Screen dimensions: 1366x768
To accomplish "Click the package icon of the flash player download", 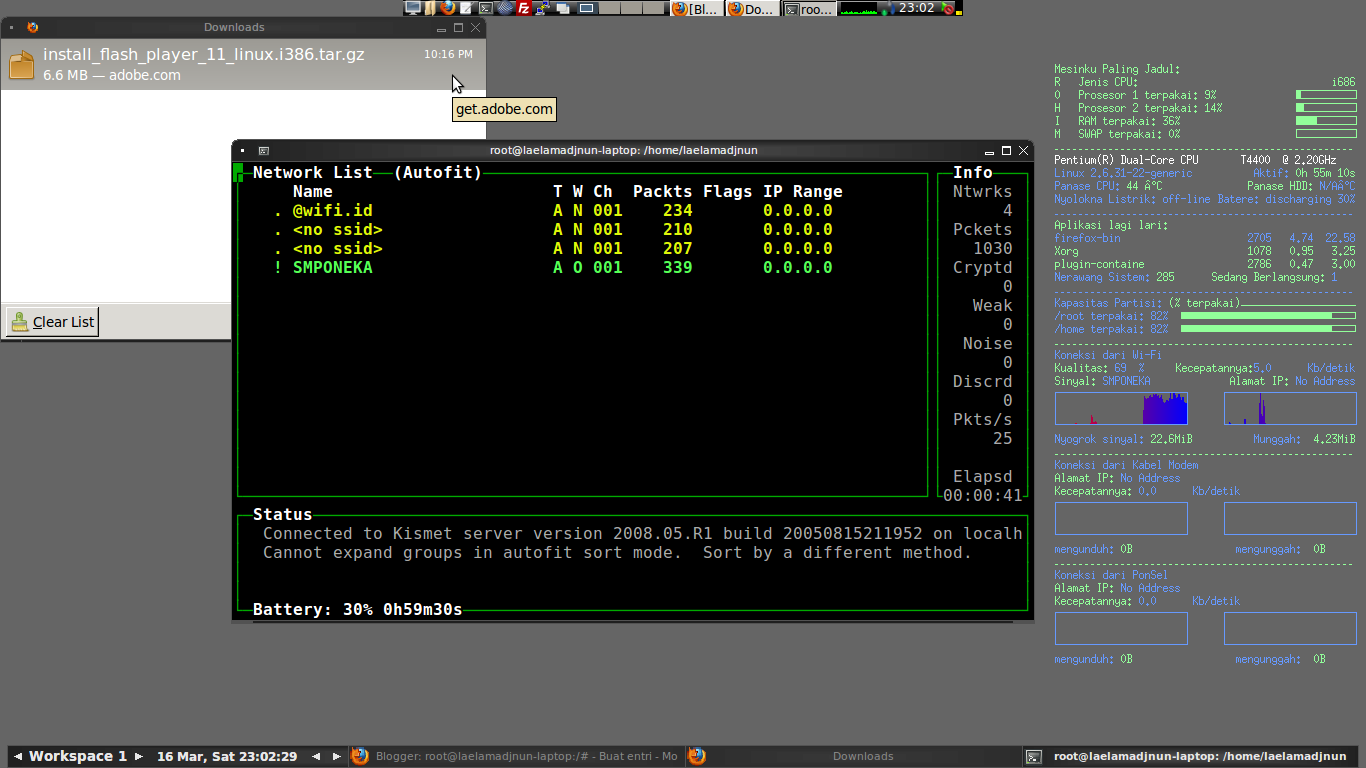I will 22,64.
